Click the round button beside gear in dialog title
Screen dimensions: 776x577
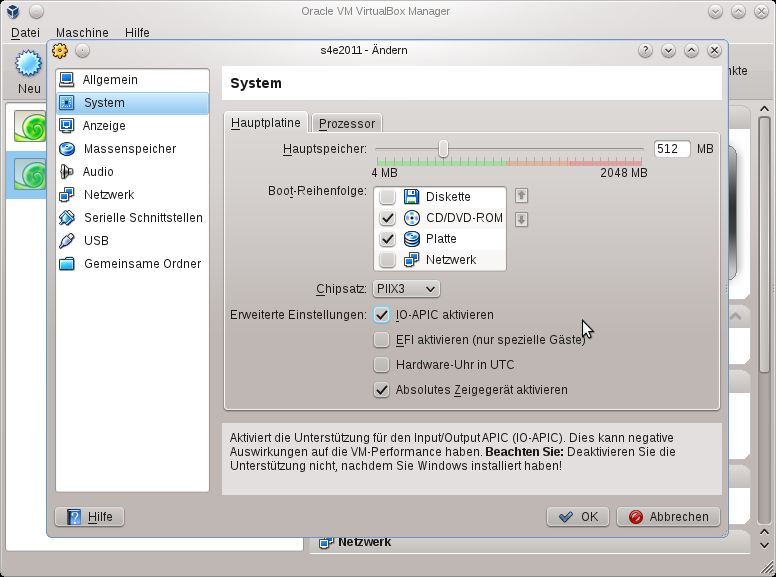[83, 50]
